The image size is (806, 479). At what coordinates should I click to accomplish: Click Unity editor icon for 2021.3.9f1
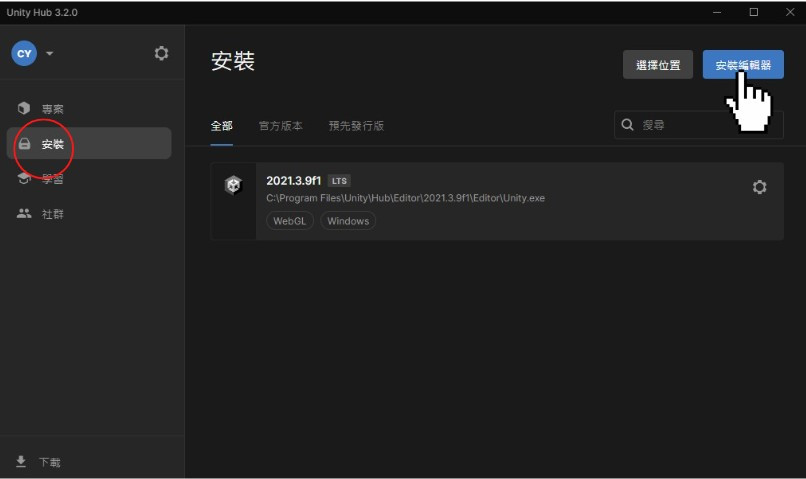point(233,185)
